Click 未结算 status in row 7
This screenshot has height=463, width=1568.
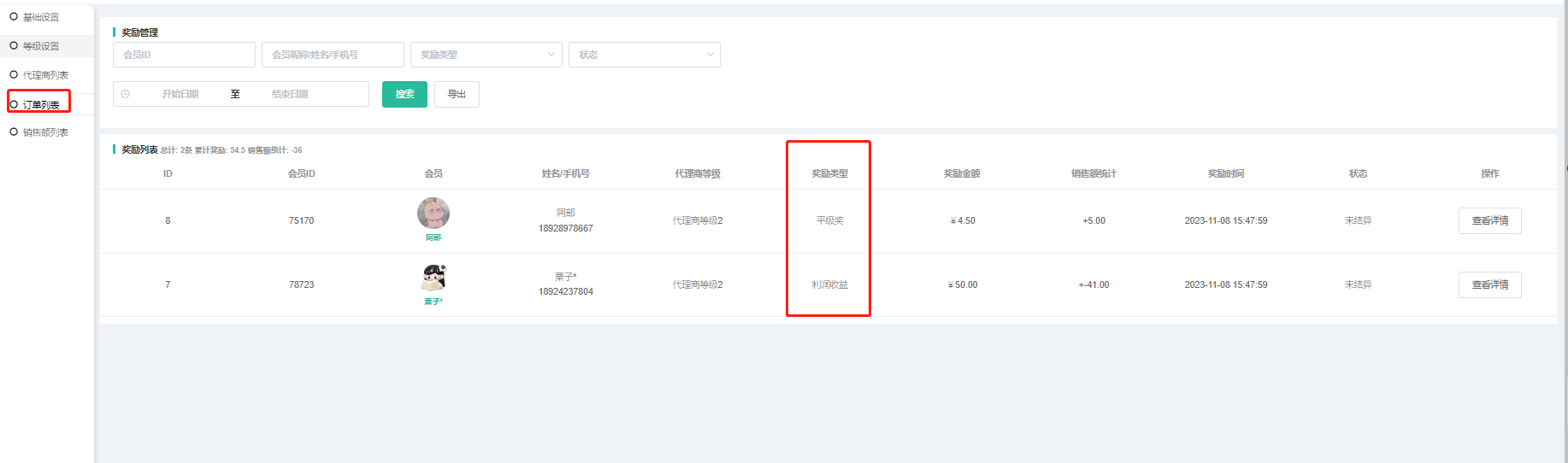click(x=1358, y=284)
